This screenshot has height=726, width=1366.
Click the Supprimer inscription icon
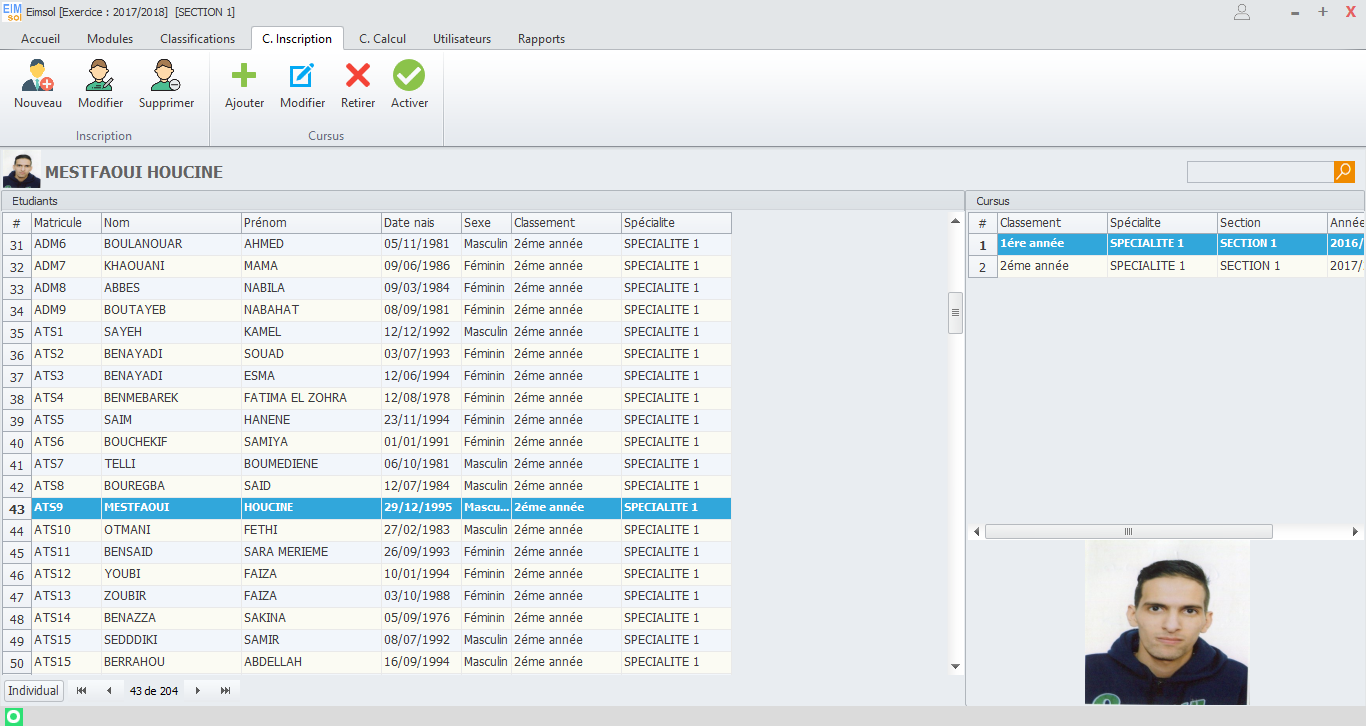[166, 76]
